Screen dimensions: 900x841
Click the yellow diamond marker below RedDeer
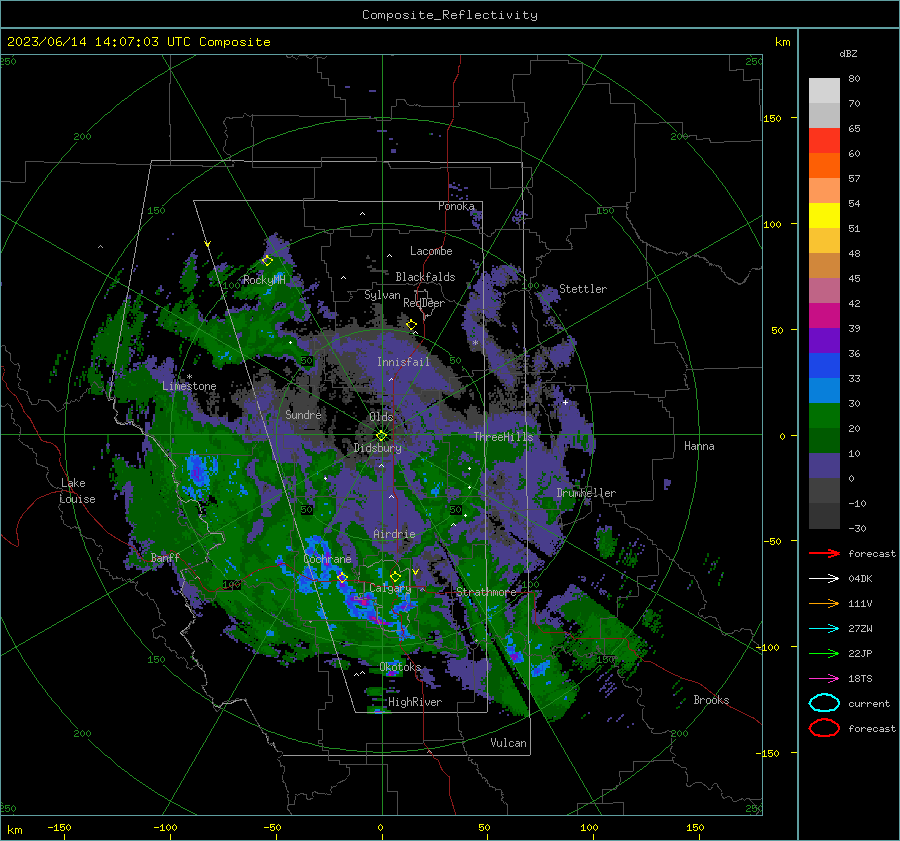pyautogui.click(x=412, y=325)
